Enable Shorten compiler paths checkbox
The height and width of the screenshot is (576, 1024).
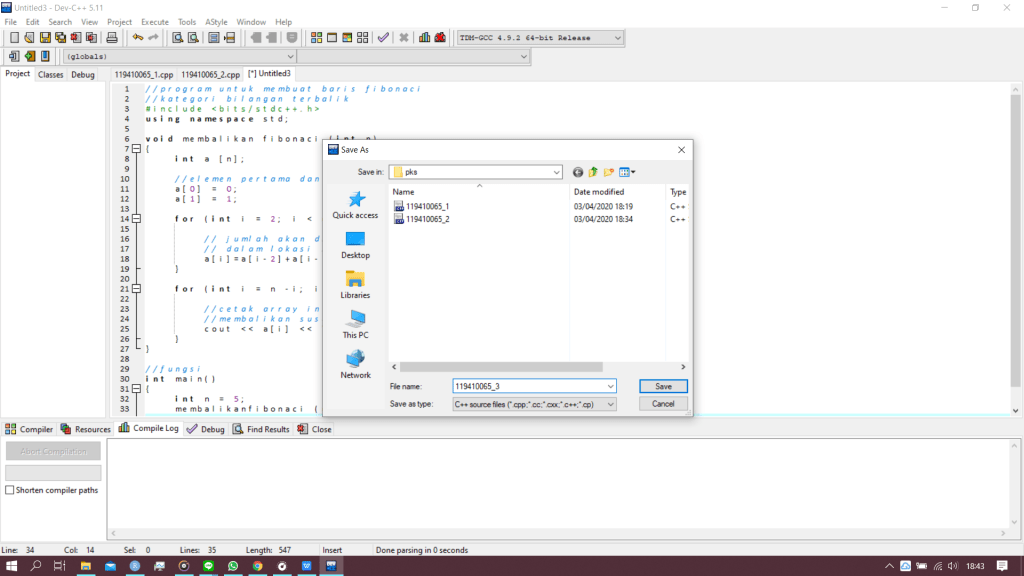pos(10,490)
